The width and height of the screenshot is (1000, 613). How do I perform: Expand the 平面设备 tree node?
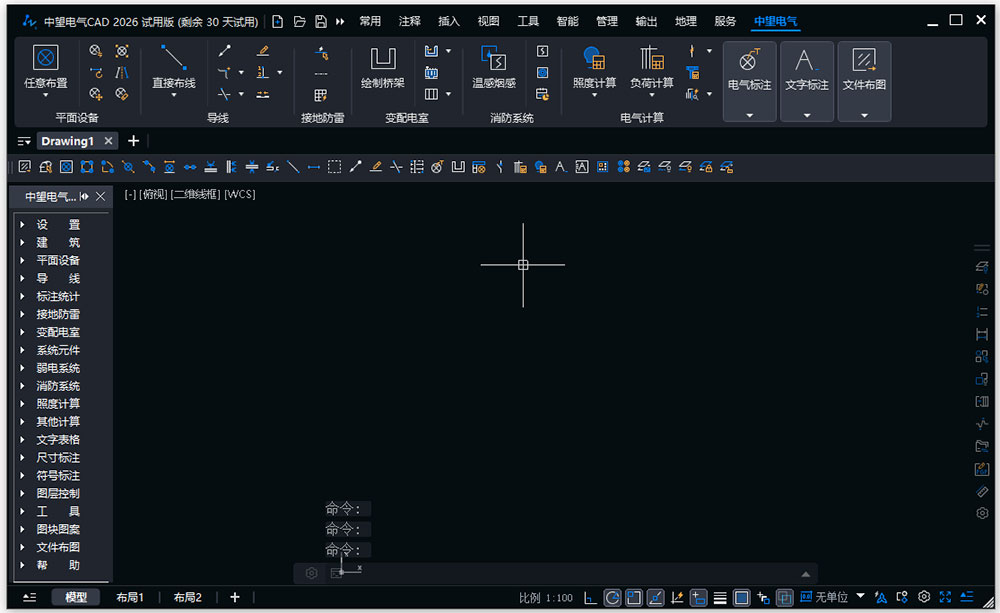[22, 260]
